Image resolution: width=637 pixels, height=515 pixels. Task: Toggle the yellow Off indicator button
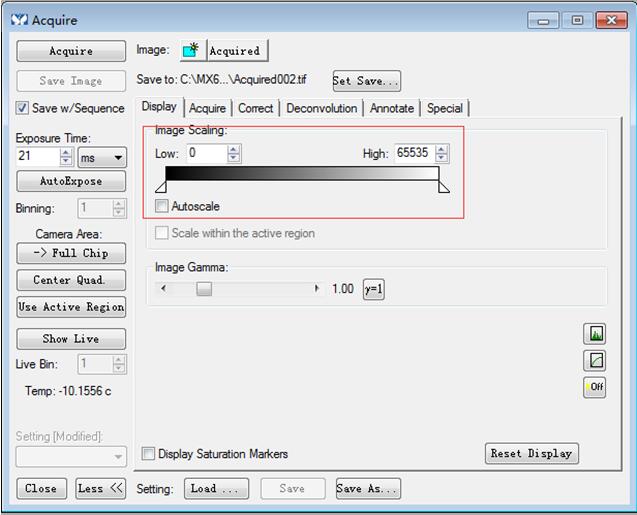(x=595, y=386)
